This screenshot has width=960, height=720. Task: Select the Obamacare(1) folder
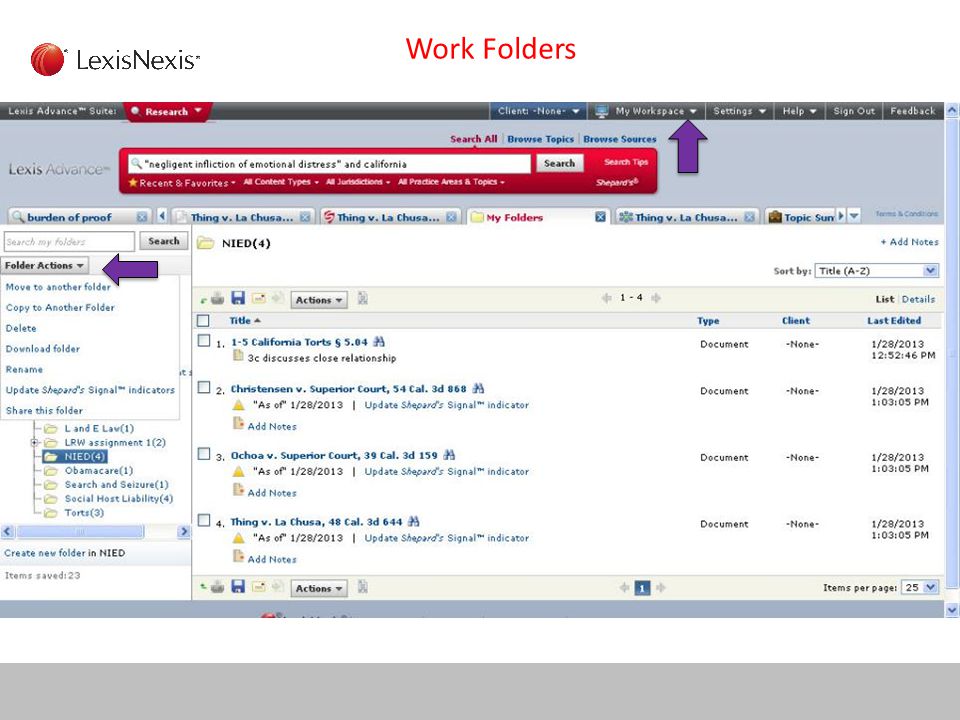[99, 470]
